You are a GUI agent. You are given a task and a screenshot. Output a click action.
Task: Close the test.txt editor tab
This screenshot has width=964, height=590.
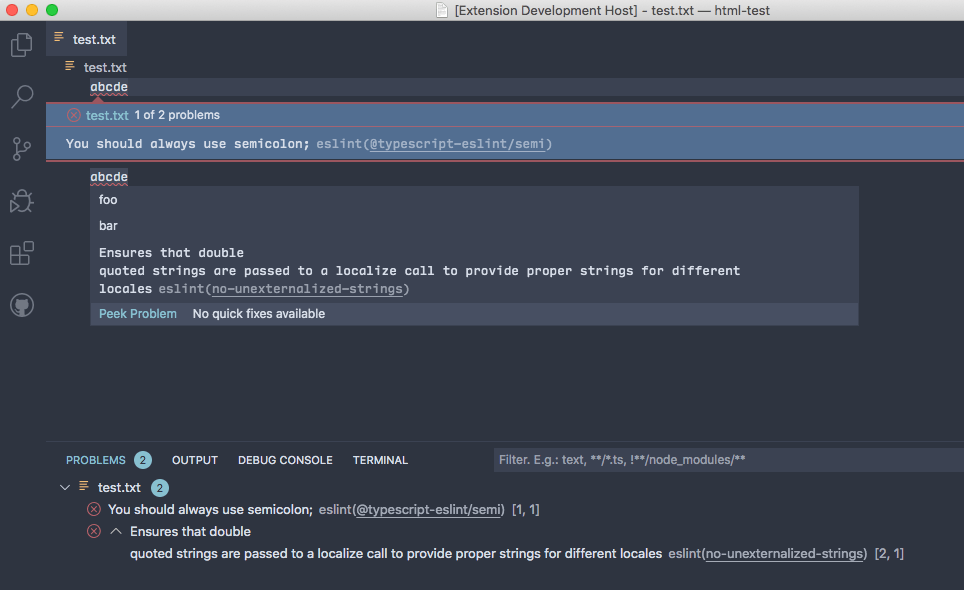click(x=120, y=39)
